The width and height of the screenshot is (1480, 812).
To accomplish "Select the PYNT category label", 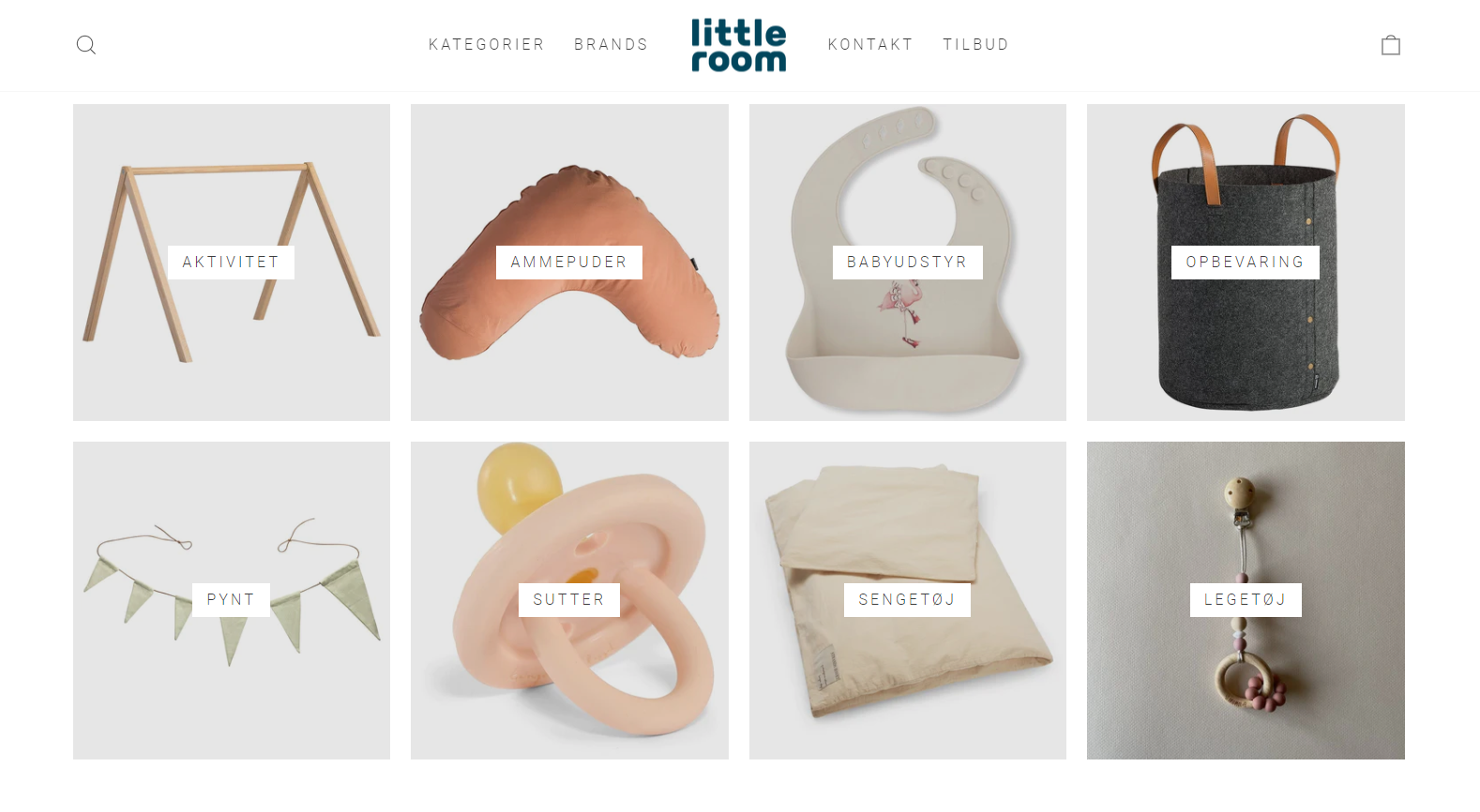I will click(x=231, y=600).
